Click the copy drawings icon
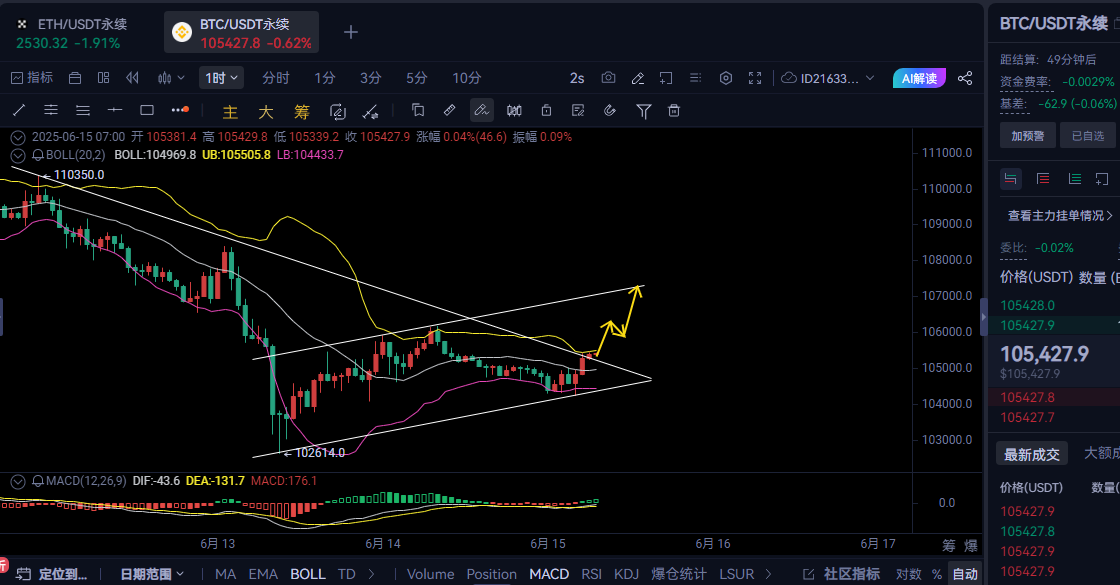 [x=418, y=110]
